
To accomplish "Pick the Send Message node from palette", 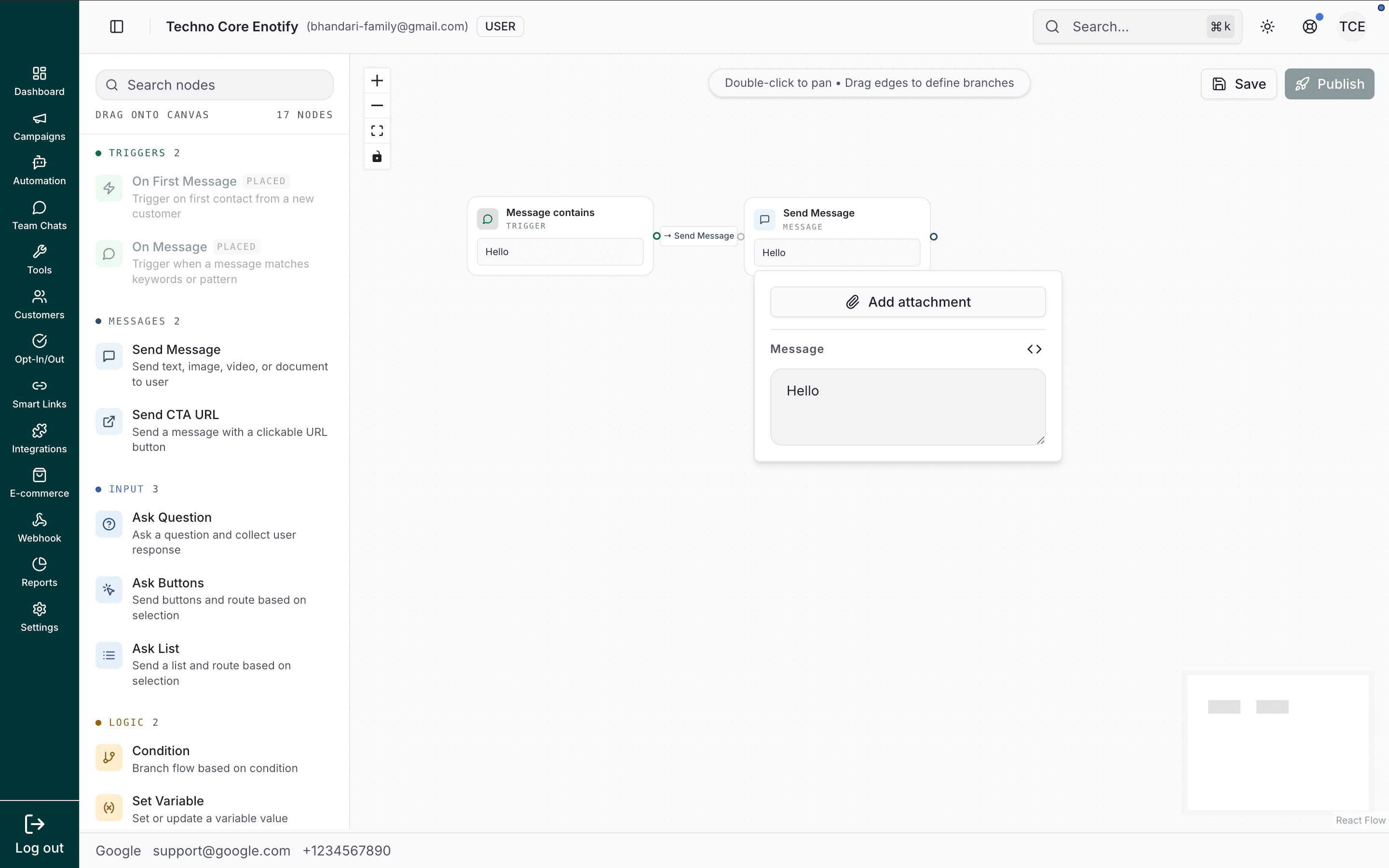I will coord(214,365).
